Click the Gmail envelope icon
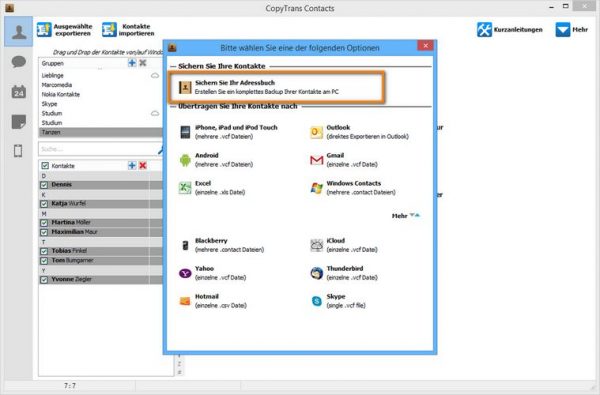Screen dimensions: 600x395 316,160
